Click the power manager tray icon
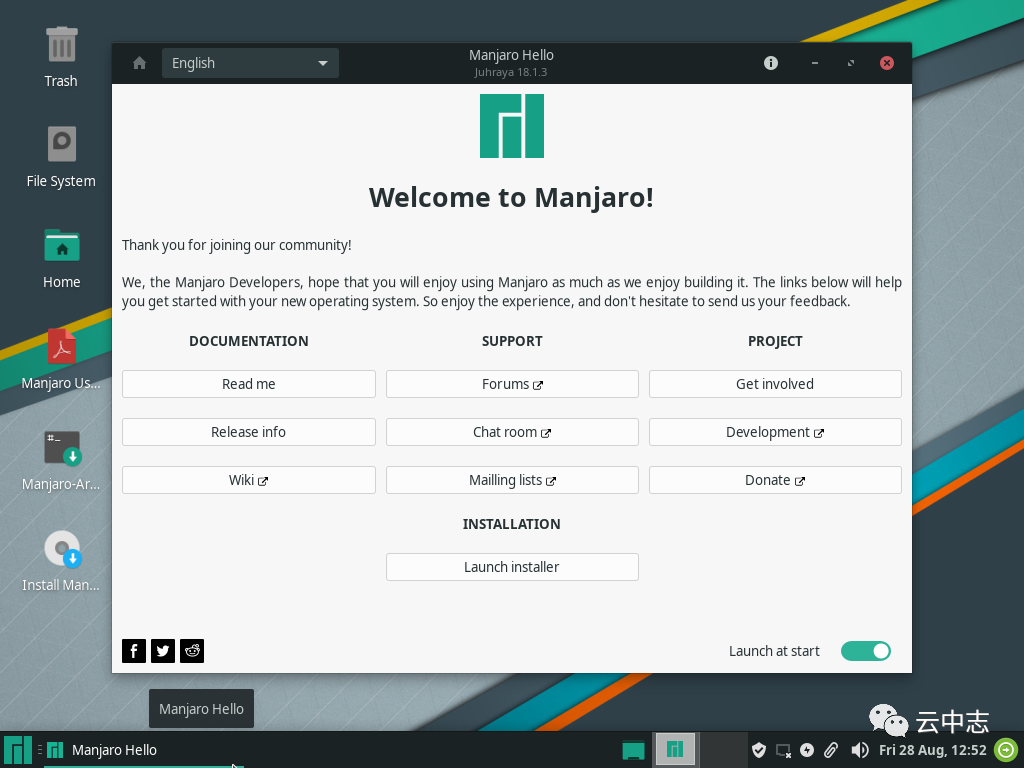The height and width of the screenshot is (768, 1024). (807, 750)
